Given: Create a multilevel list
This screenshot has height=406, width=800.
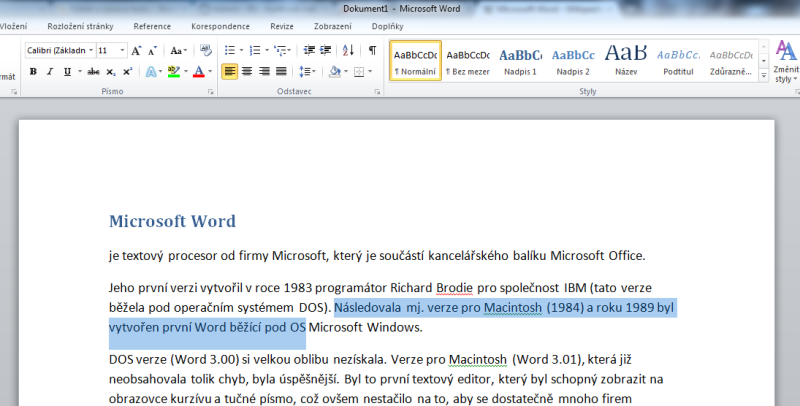Looking at the screenshot, I should [x=280, y=50].
